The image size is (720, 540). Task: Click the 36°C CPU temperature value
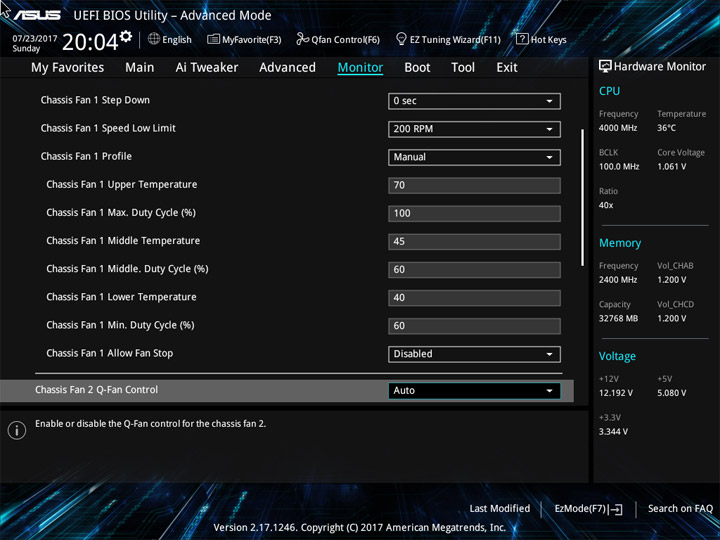(x=666, y=128)
